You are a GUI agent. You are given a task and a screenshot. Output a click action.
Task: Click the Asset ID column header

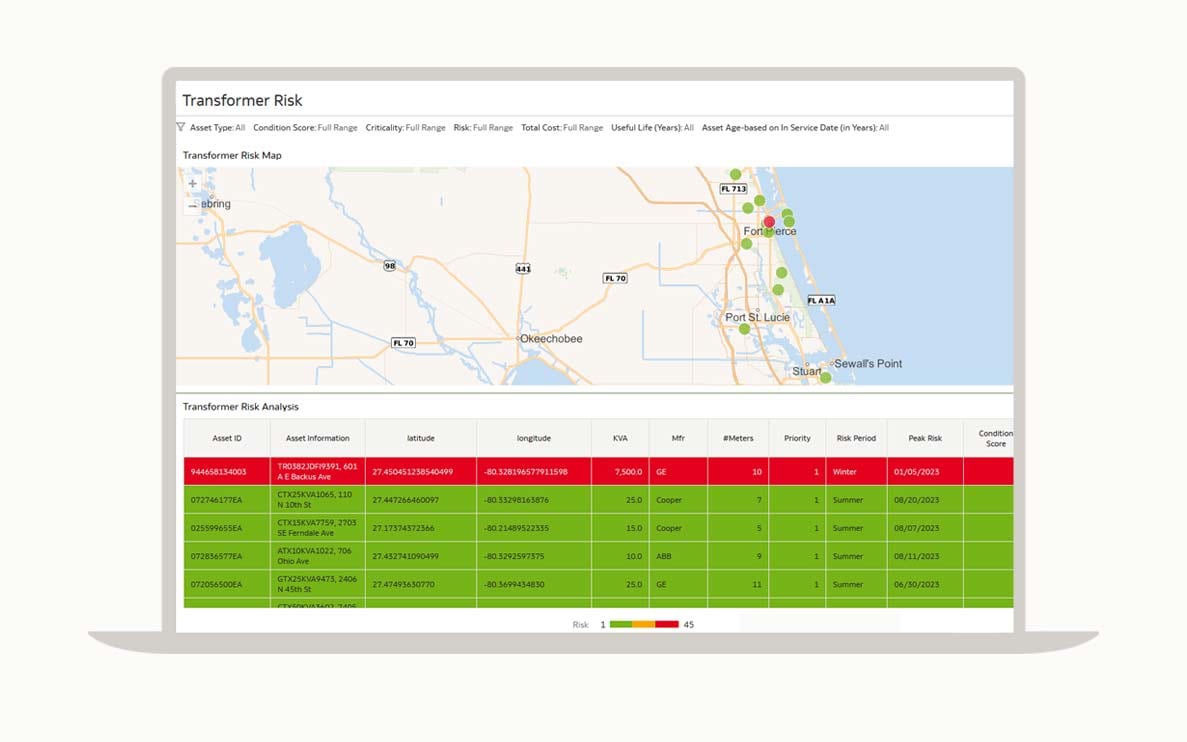click(227, 438)
